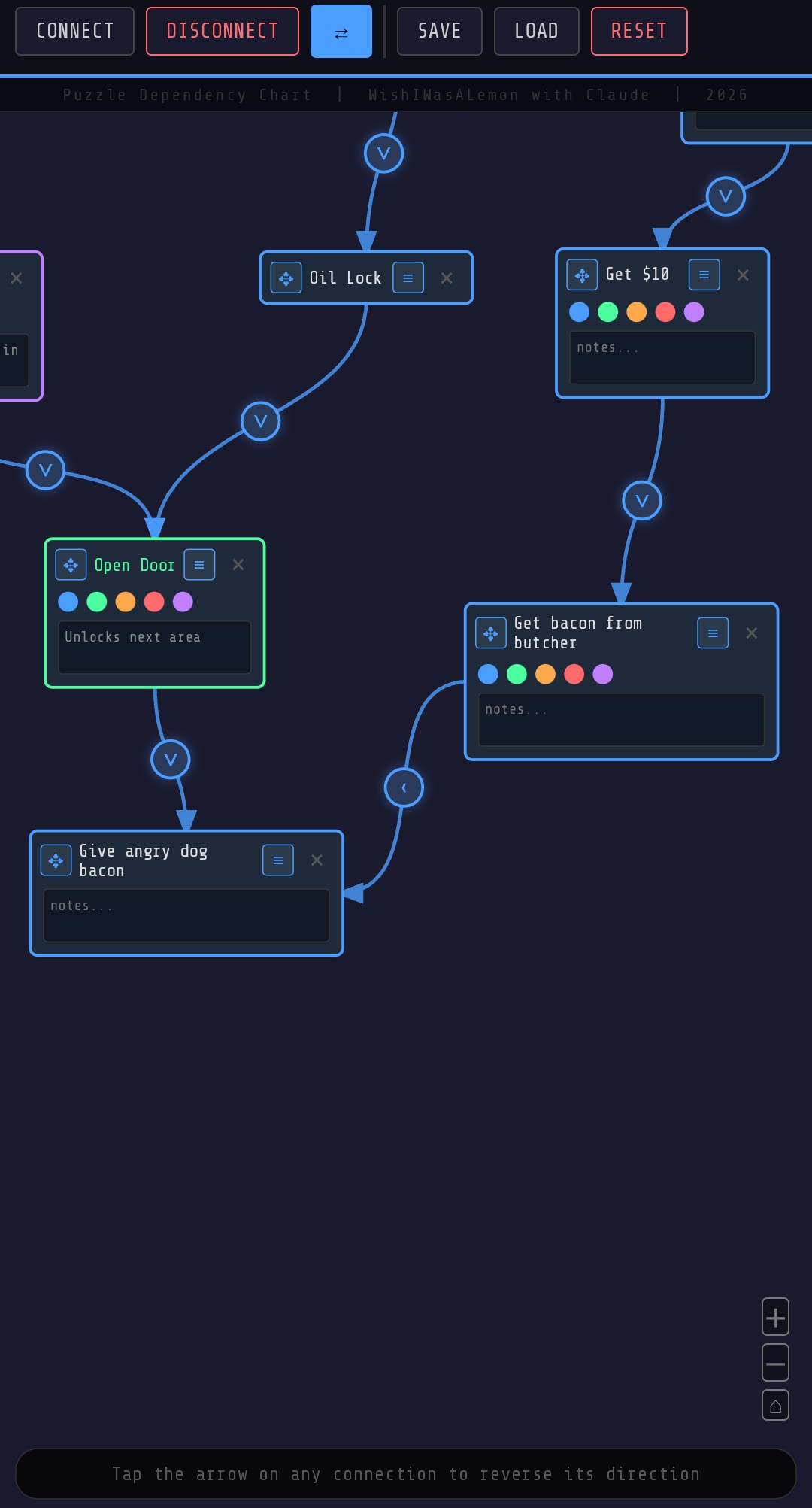812x1508 pixels.
Task: Select the Open Door title text
Action: pos(135,566)
